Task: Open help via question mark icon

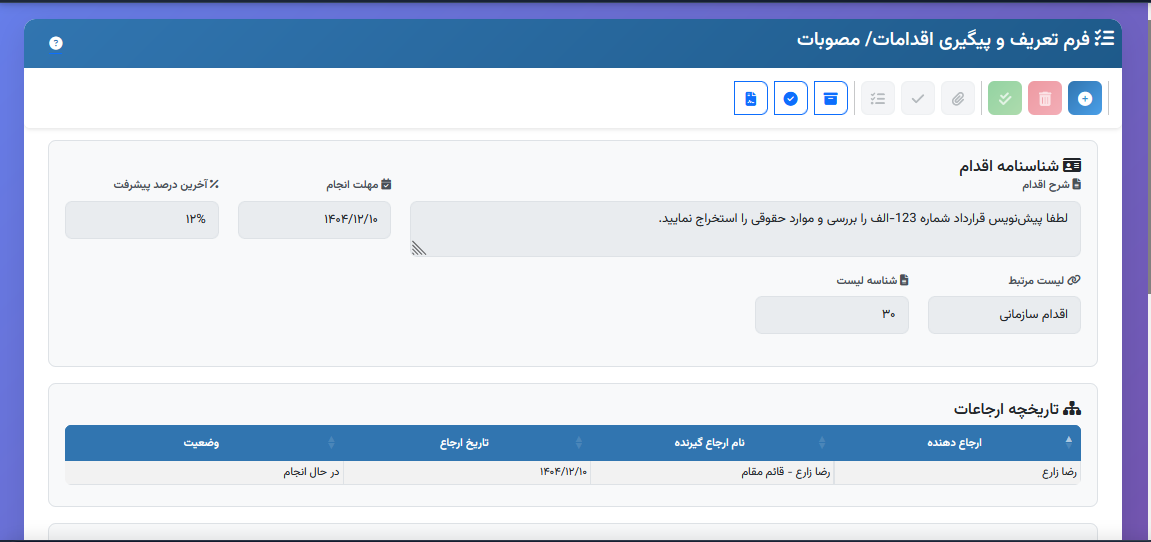Action: [56, 43]
